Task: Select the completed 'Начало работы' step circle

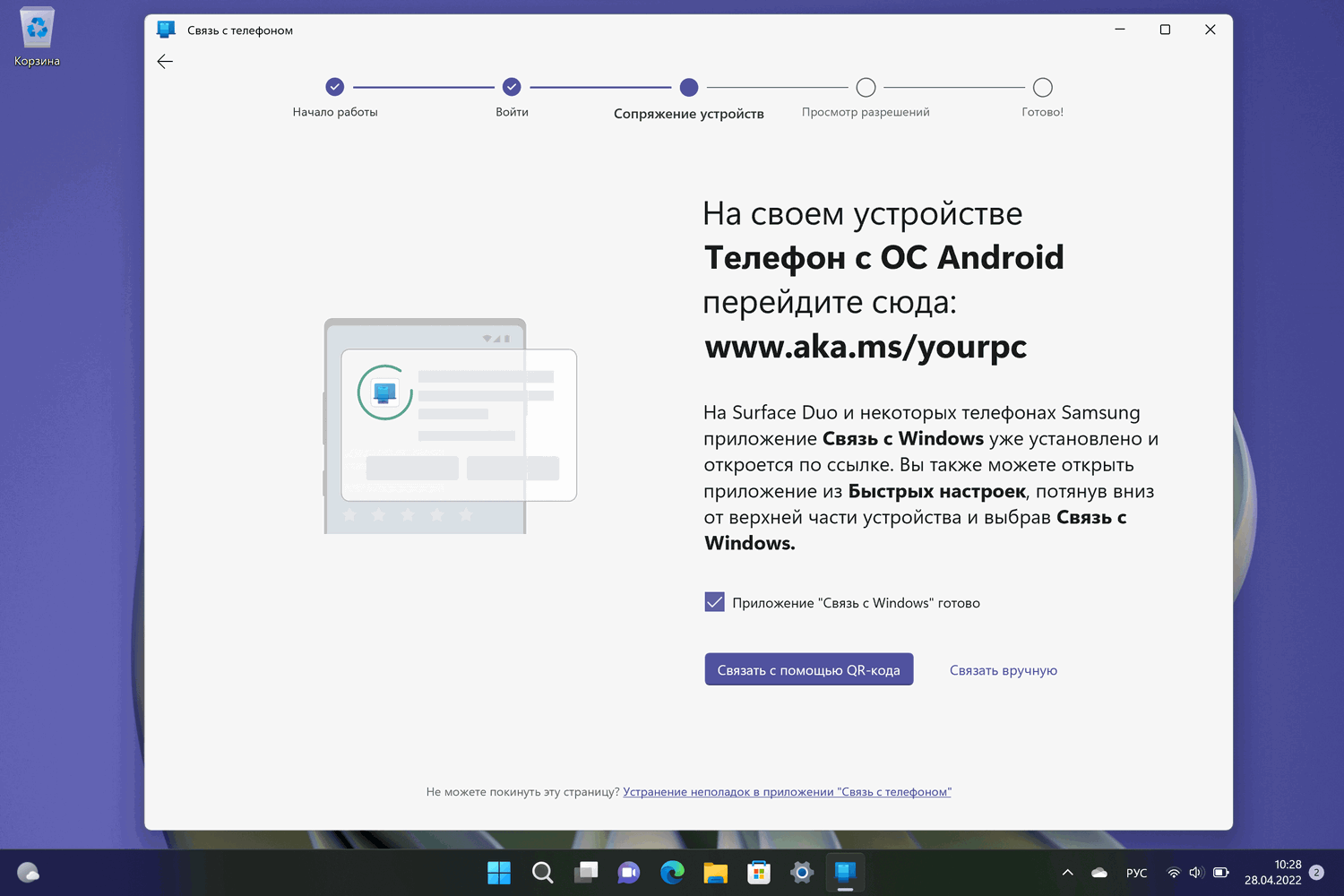Action: pyautogui.click(x=335, y=87)
